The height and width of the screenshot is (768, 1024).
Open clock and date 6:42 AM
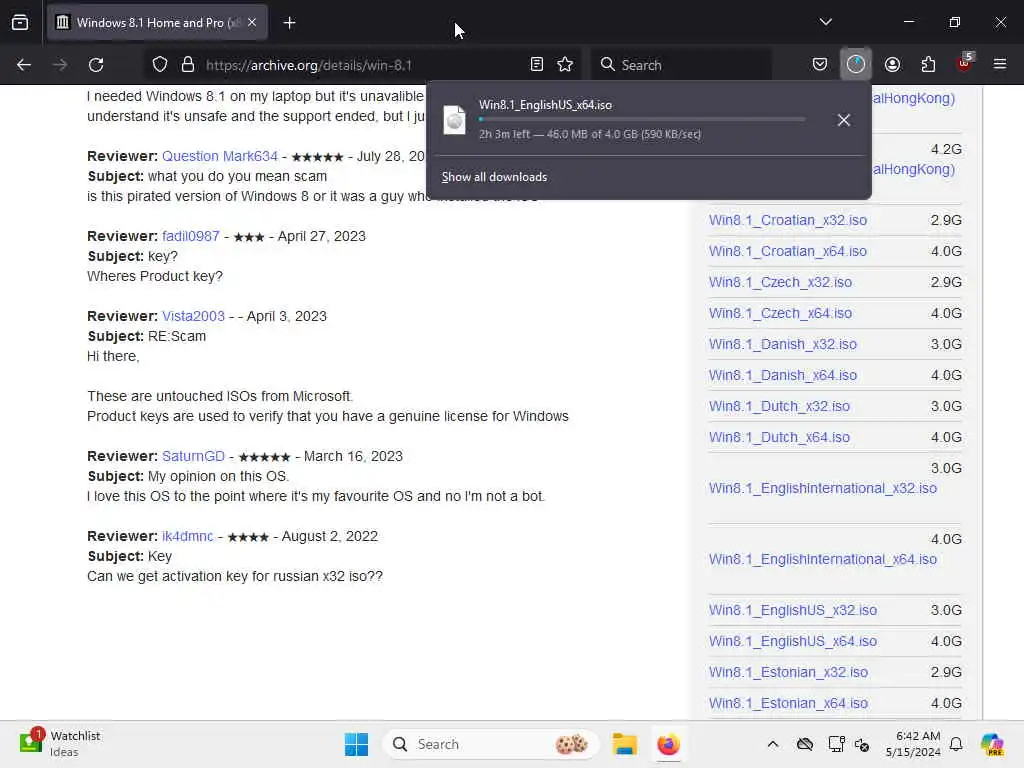click(x=913, y=744)
